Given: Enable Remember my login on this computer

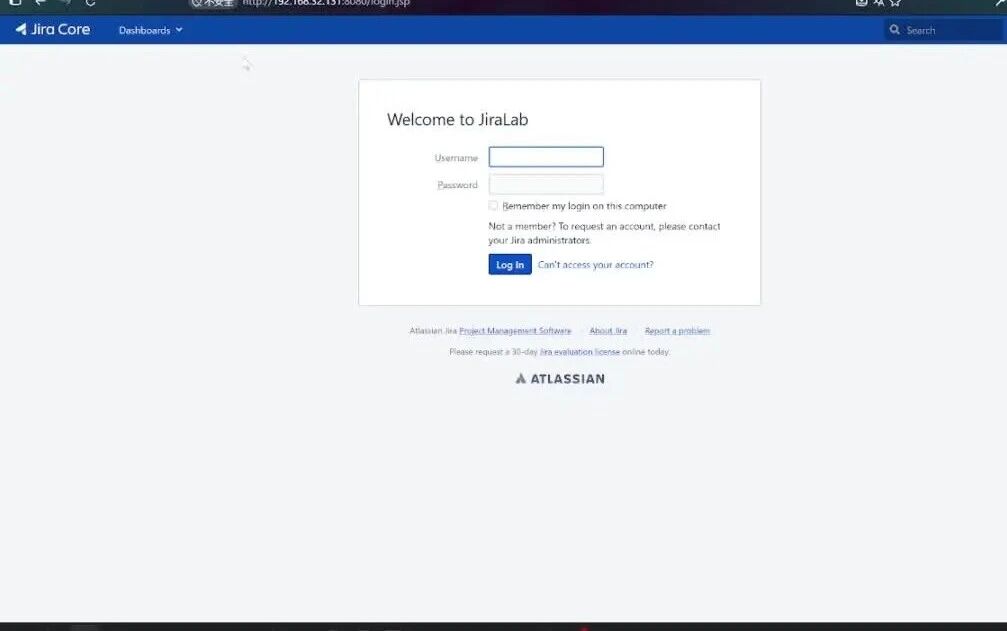Looking at the screenshot, I should pos(493,205).
